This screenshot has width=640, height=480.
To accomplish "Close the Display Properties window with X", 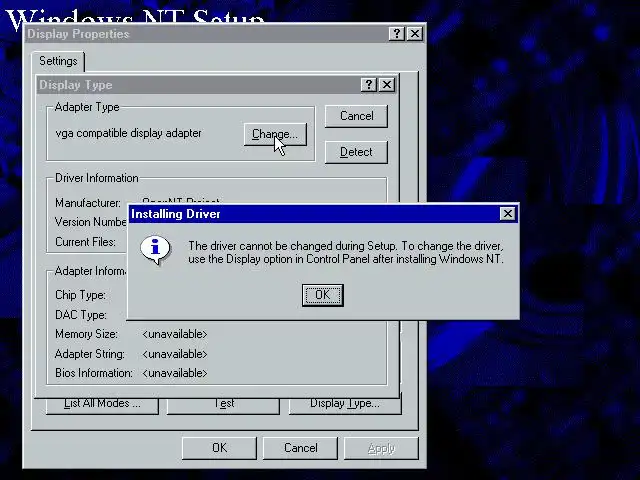I will (x=415, y=33).
